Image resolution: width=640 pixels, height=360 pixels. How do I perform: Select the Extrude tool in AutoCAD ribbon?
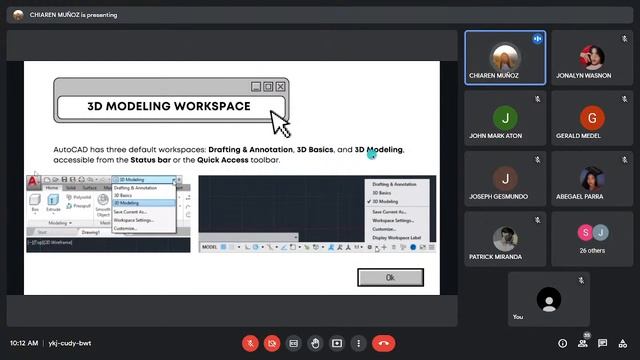[x=53, y=203]
